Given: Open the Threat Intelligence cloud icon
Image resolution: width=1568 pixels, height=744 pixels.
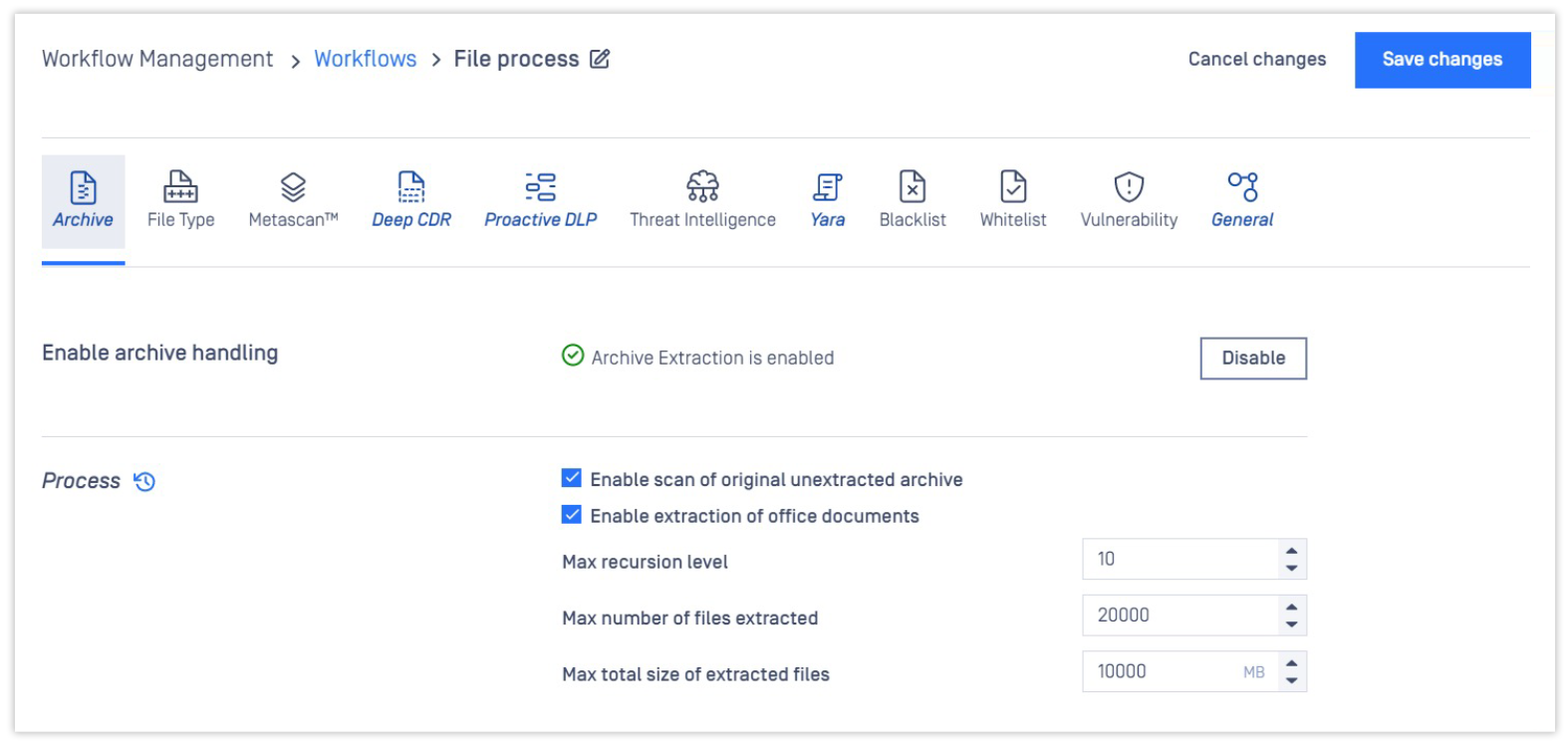Looking at the screenshot, I should [x=702, y=186].
